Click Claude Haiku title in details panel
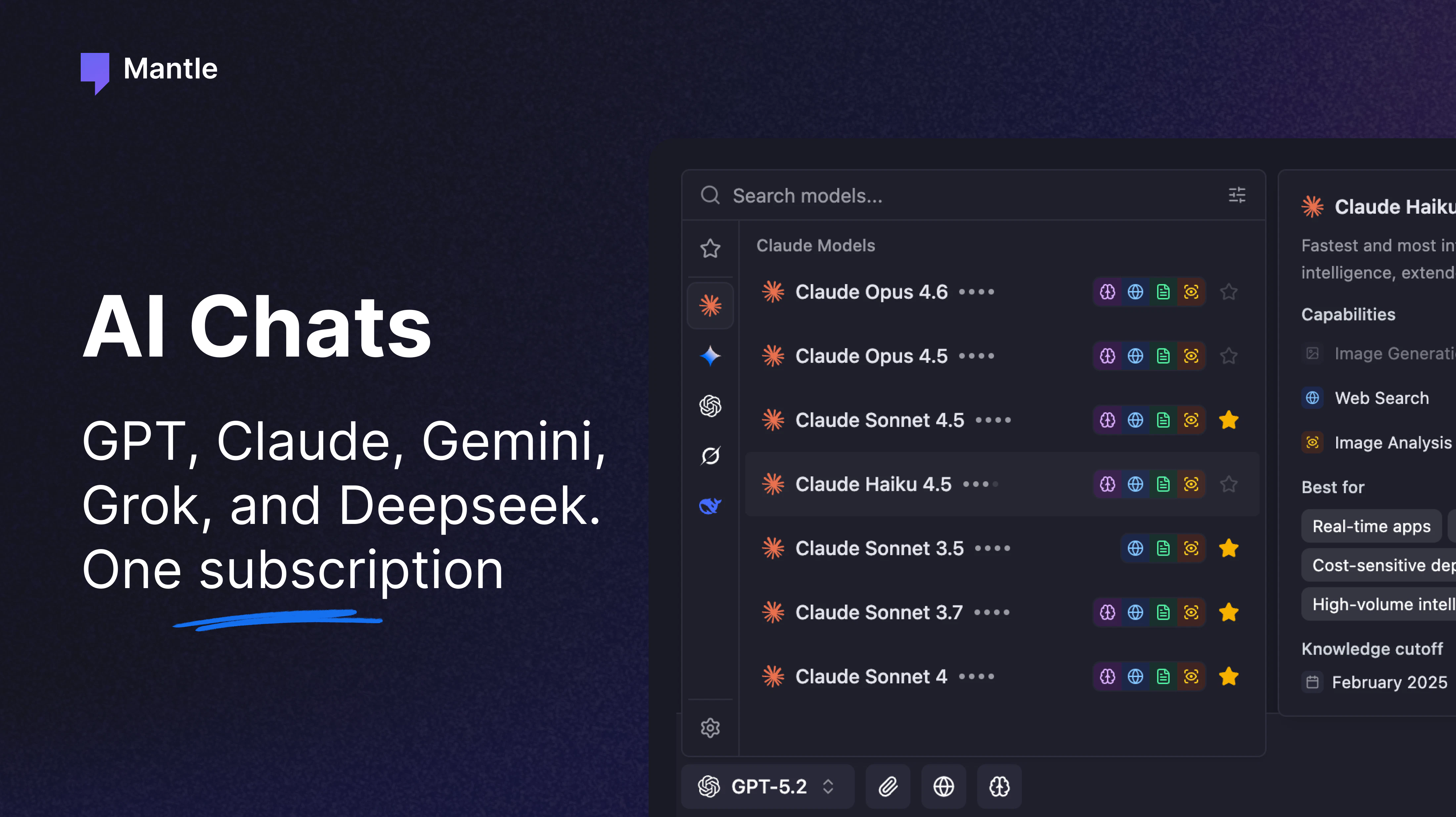The width and height of the screenshot is (1456, 817). coord(1395,207)
